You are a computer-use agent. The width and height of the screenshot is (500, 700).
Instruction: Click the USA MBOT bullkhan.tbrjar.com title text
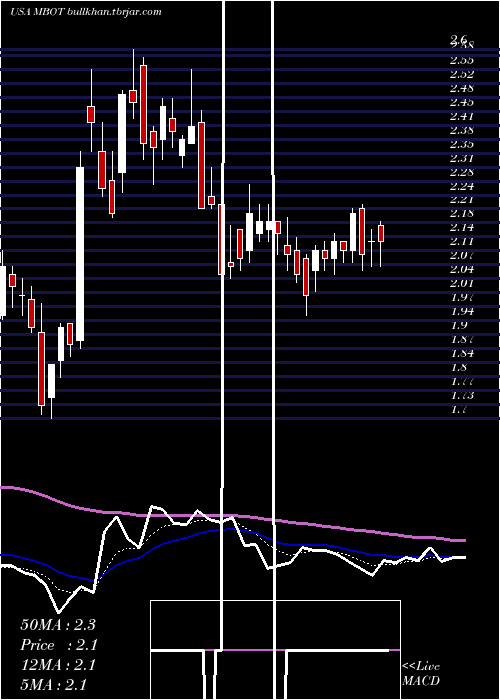85,12
